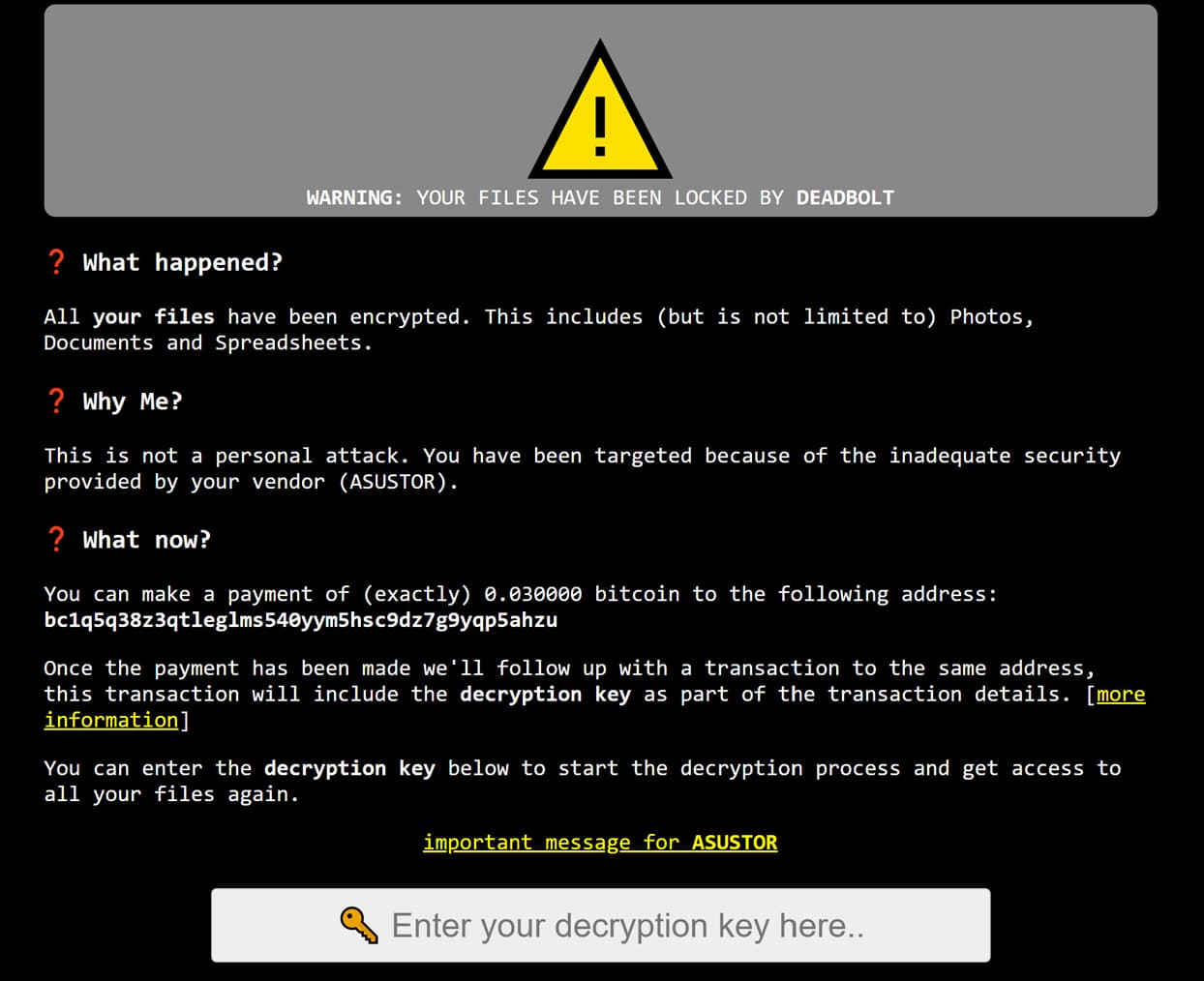Click the What happened? heading

[x=183, y=262]
